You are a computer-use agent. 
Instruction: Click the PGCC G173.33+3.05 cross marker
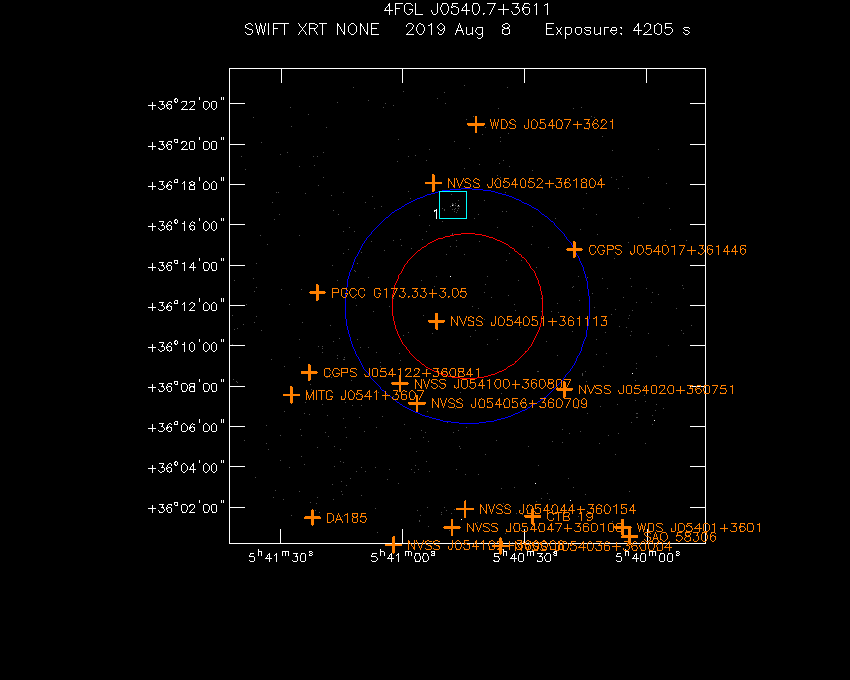[x=317, y=293]
